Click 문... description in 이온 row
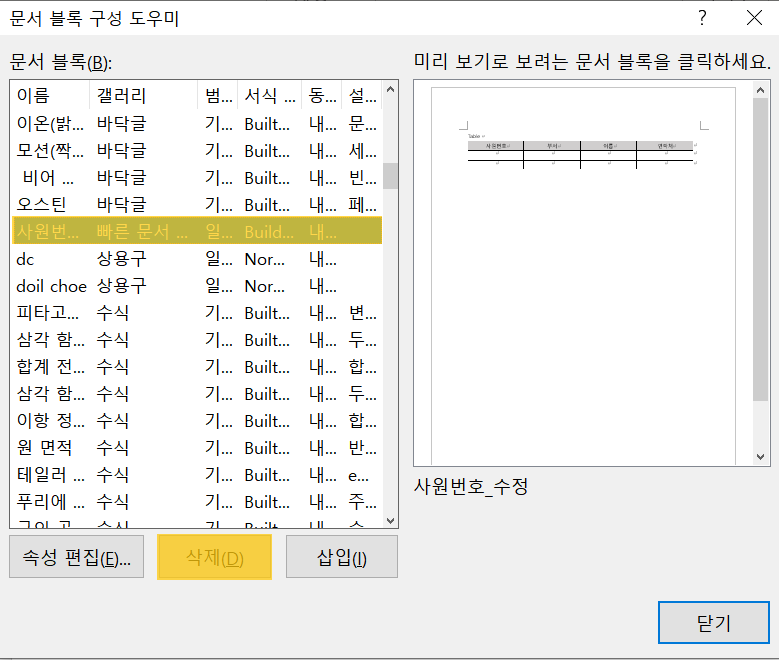Image resolution: width=779 pixels, height=660 pixels. [363, 123]
